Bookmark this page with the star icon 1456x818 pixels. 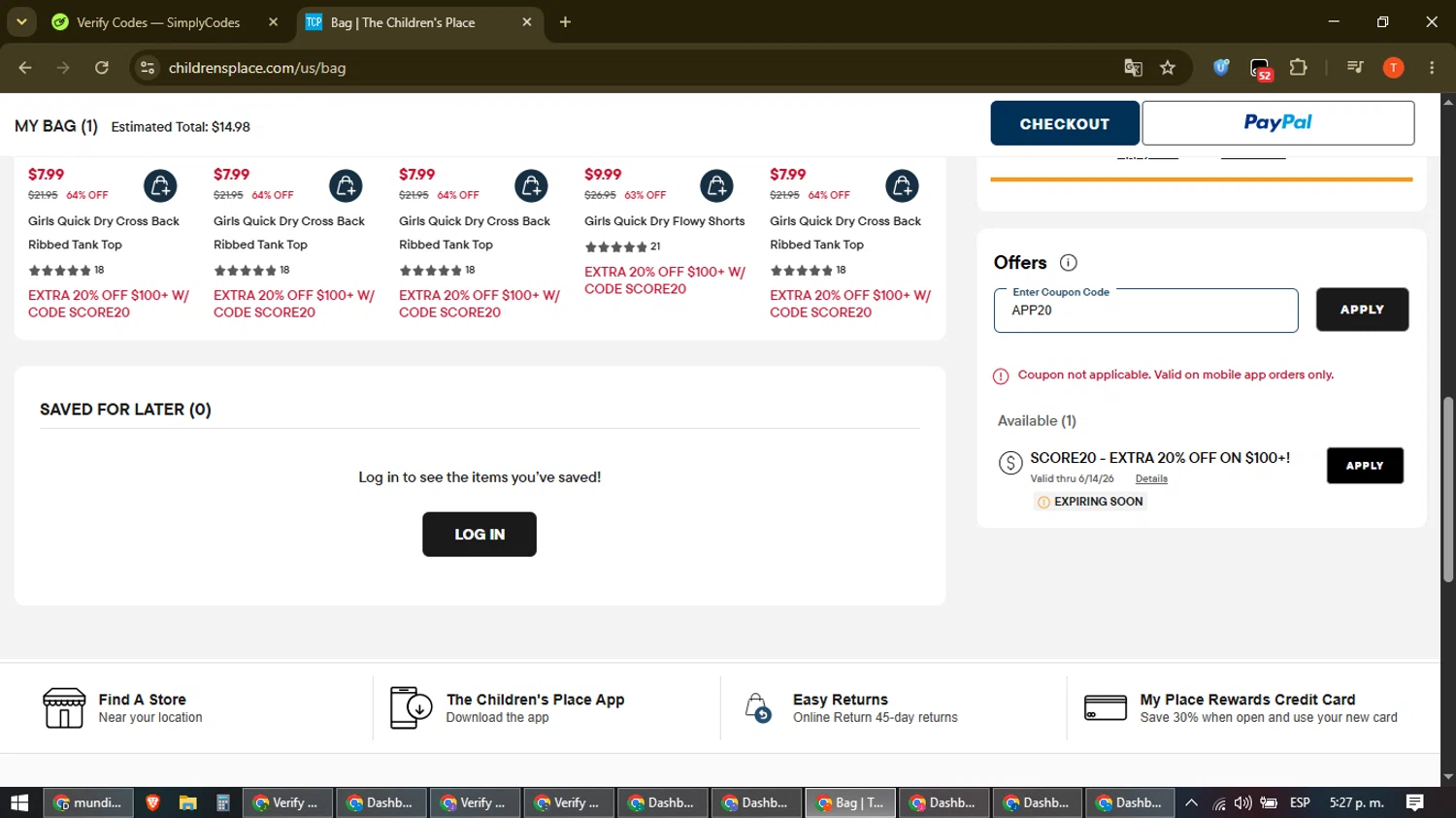point(1168,68)
